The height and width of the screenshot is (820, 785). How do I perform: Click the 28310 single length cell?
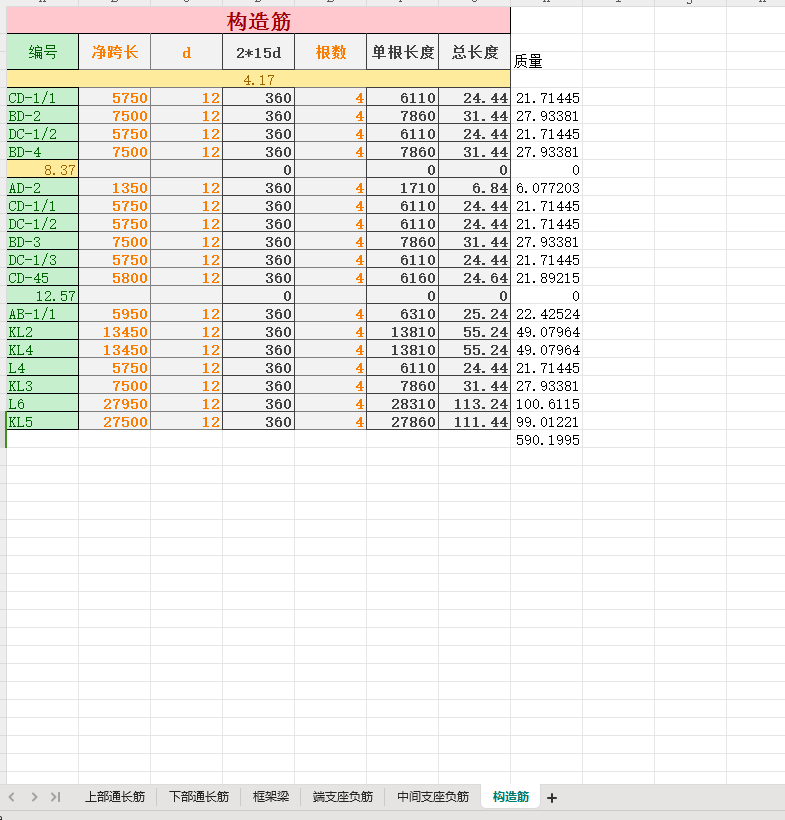click(x=403, y=404)
